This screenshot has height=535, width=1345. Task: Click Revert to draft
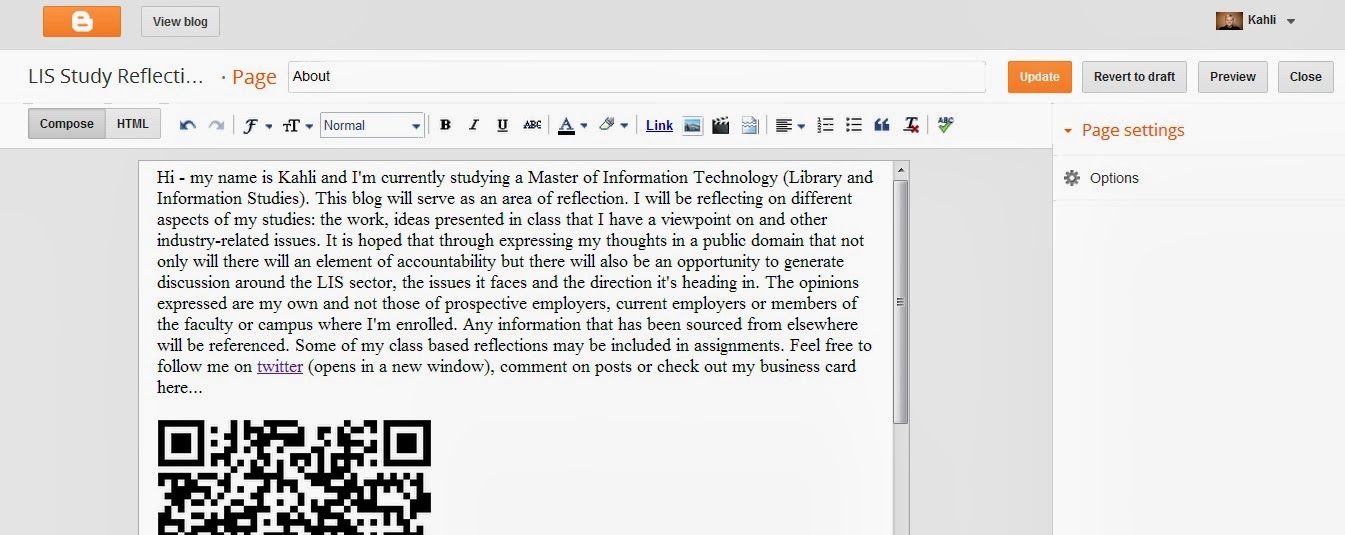click(x=1134, y=77)
